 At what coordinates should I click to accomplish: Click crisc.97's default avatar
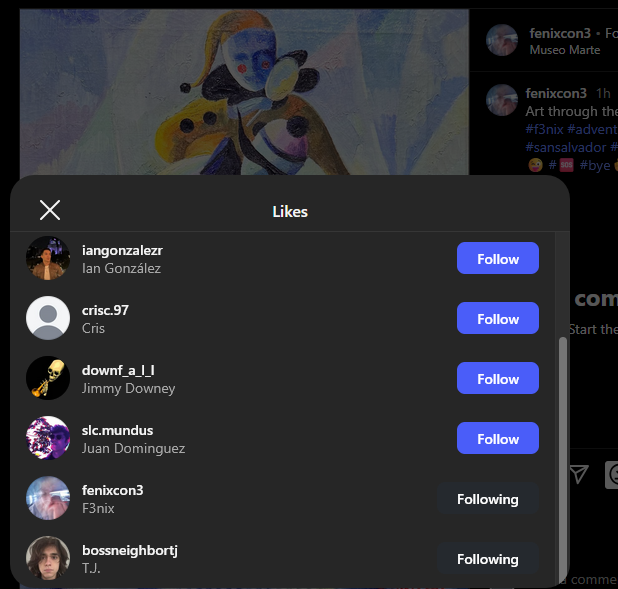point(48,318)
